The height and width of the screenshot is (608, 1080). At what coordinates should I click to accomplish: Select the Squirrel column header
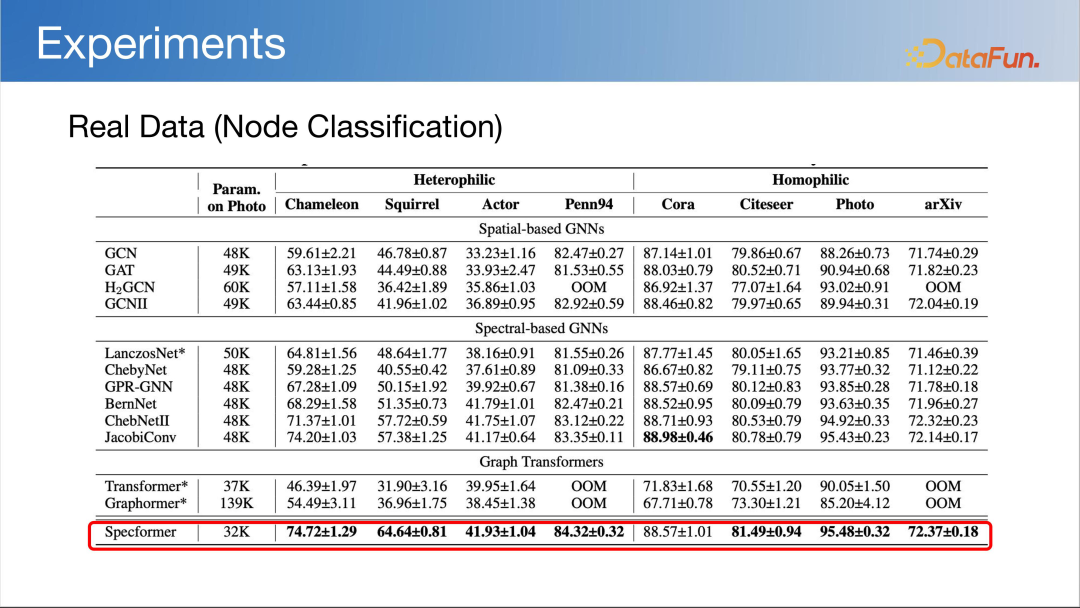[412, 204]
